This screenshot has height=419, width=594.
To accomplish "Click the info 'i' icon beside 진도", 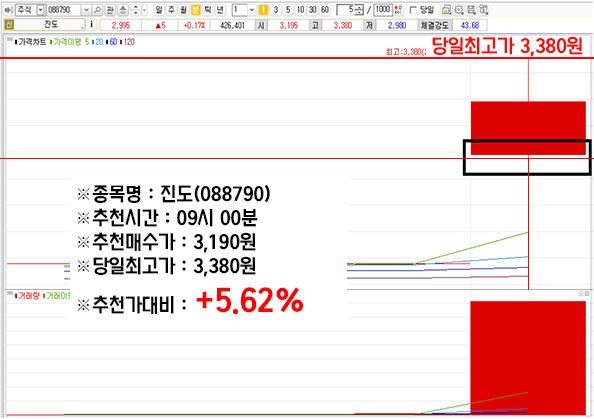I will [x=91, y=25].
